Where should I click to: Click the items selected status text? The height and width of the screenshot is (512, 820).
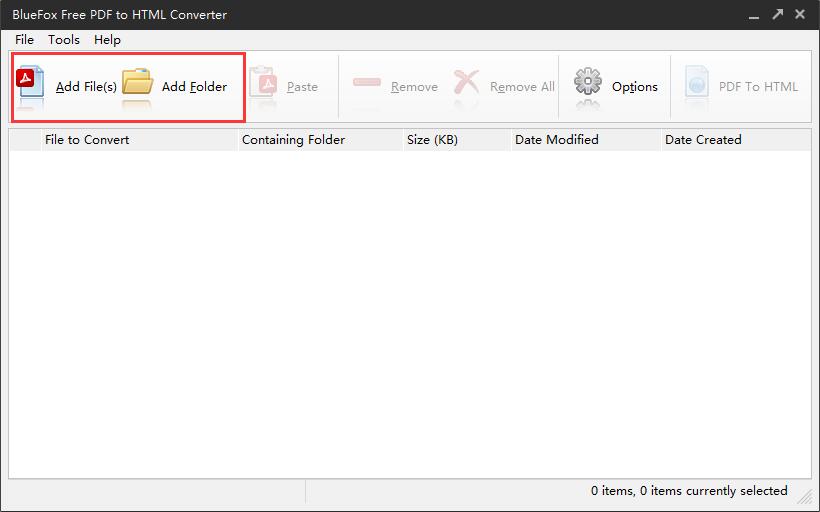(689, 491)
